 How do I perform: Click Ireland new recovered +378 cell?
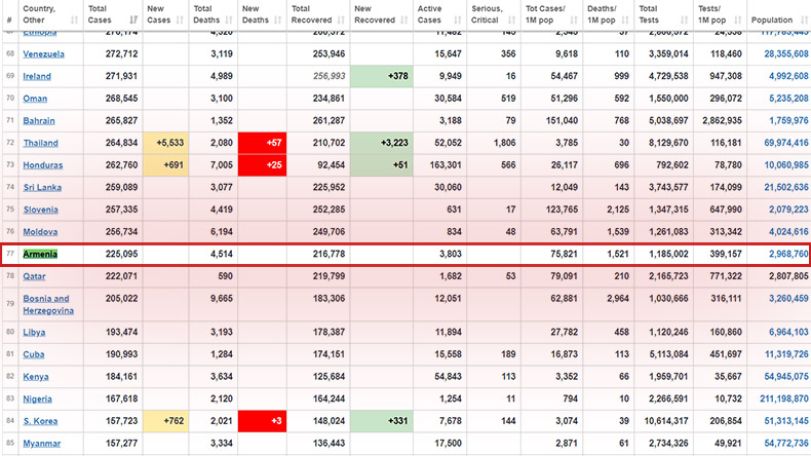click(x=382, y=76)
